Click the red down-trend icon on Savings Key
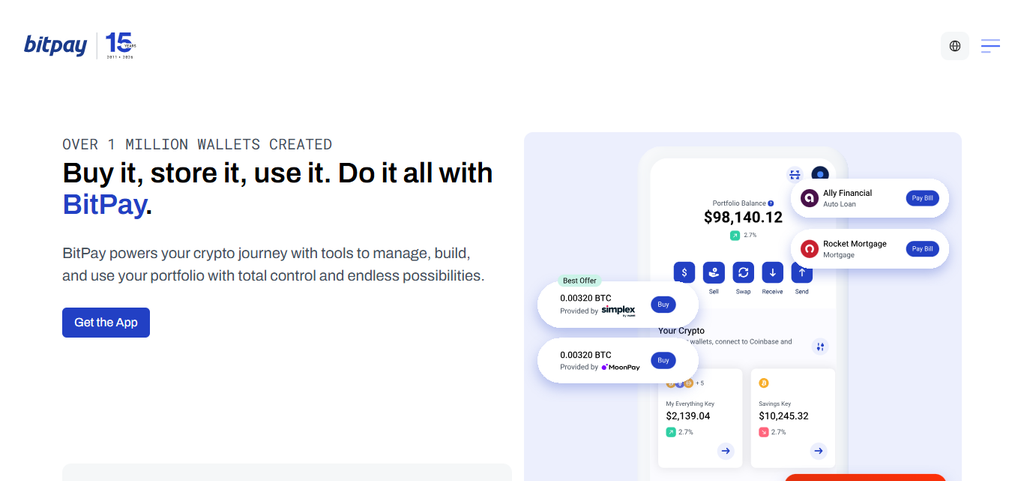The width and height of the screenshot is (1024, 481). click(x=763, y=432)
